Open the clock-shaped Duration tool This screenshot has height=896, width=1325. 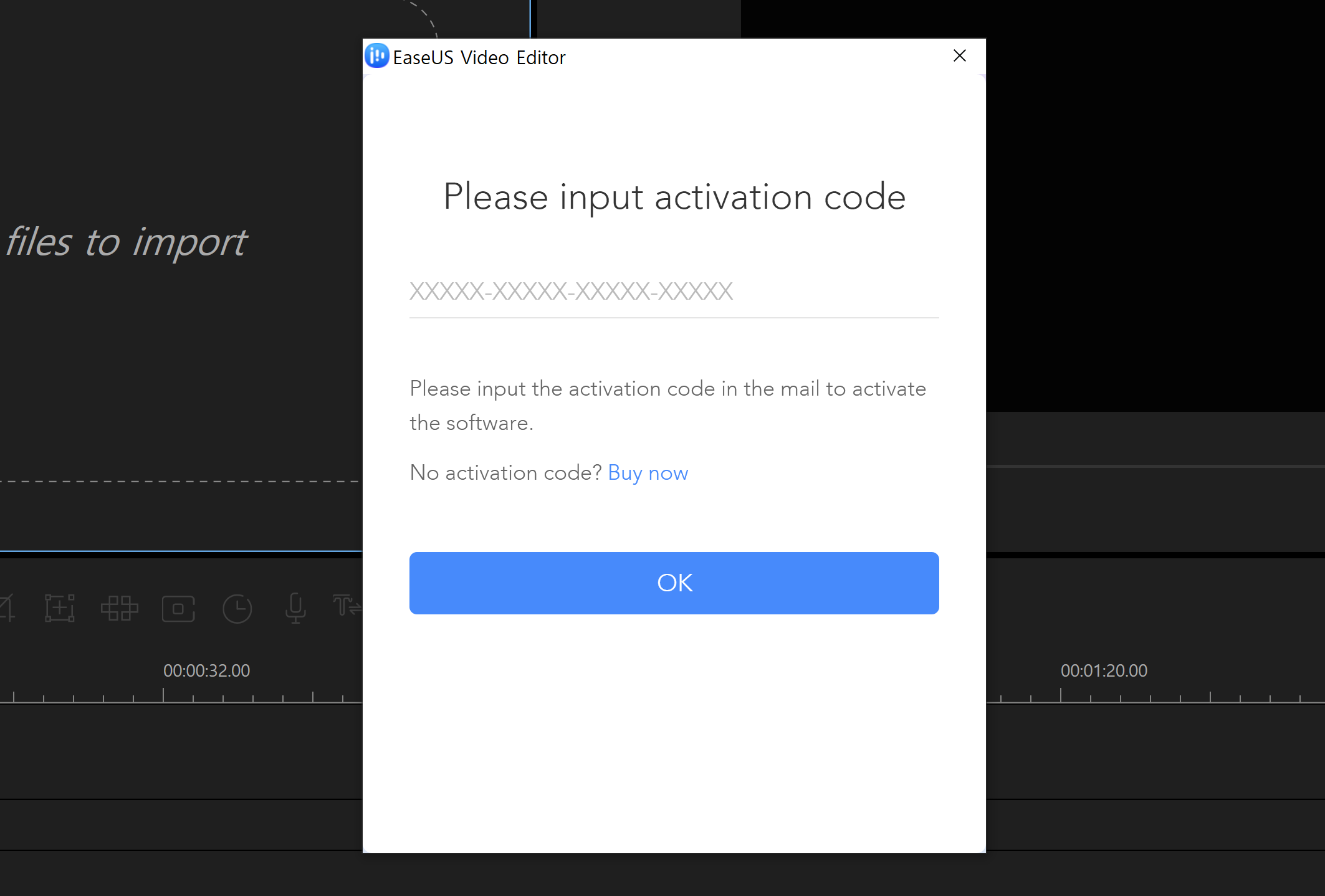click(x=237, y=609)
